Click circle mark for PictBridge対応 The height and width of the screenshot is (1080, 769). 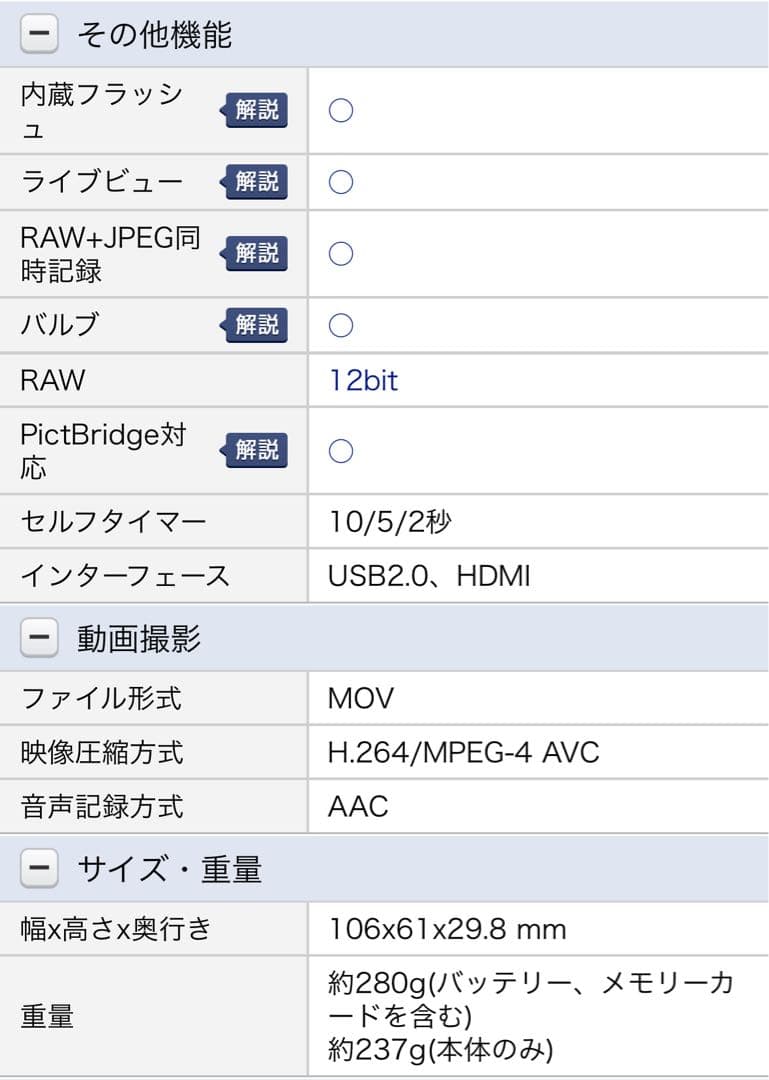(x=341, y=451)
